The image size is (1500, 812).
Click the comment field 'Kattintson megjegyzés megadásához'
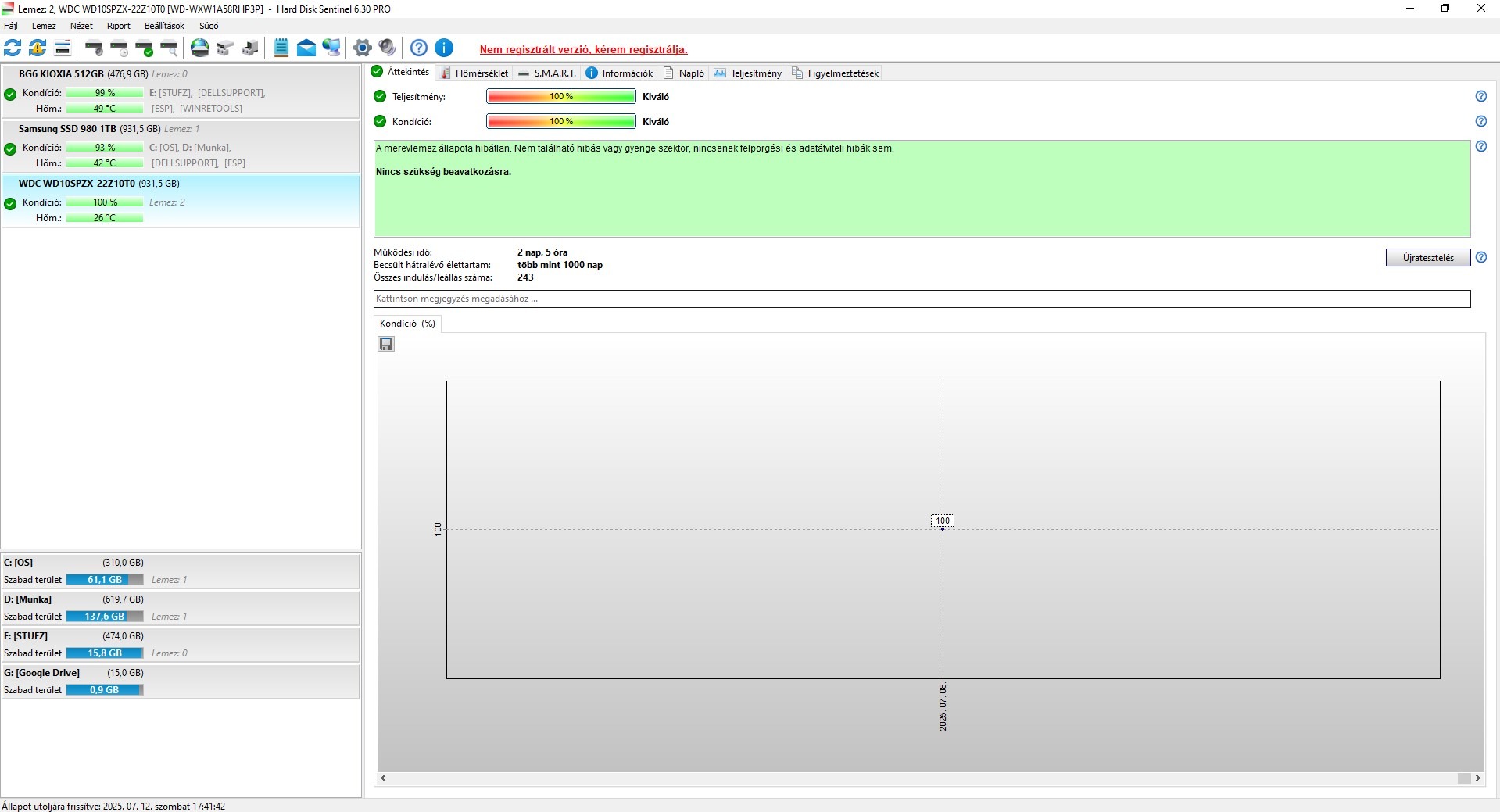coord(922,299)
